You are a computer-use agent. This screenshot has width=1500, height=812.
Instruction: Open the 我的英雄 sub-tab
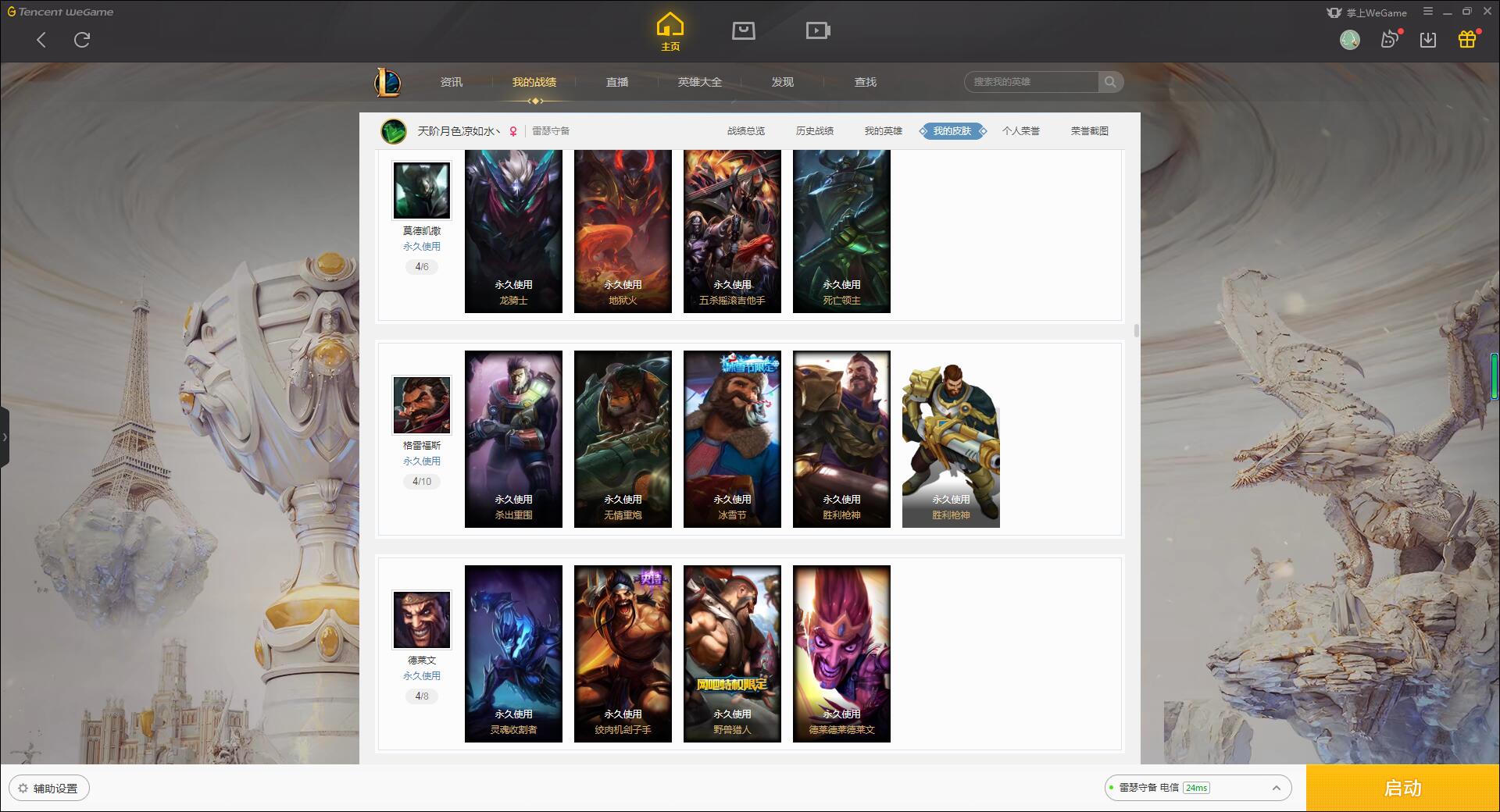884,131
